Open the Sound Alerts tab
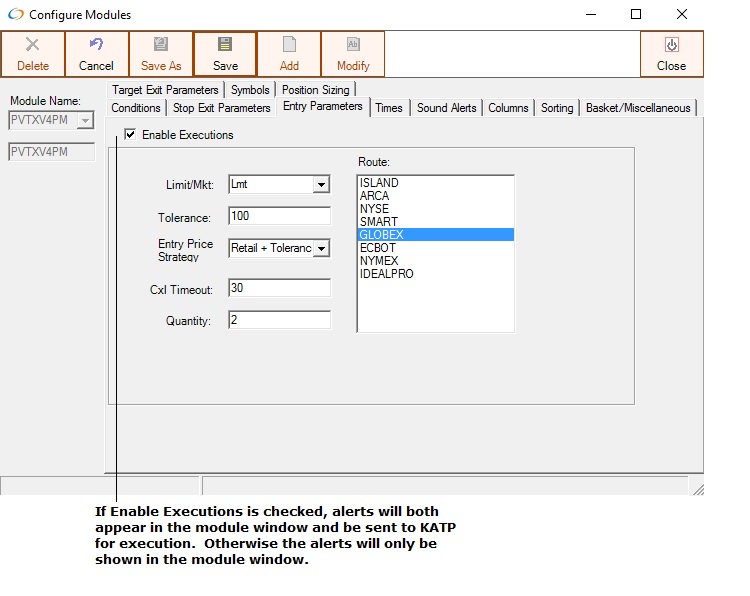The height and width of the screenshot is (596, 750). pyautogui.click(x=446, y=108)
